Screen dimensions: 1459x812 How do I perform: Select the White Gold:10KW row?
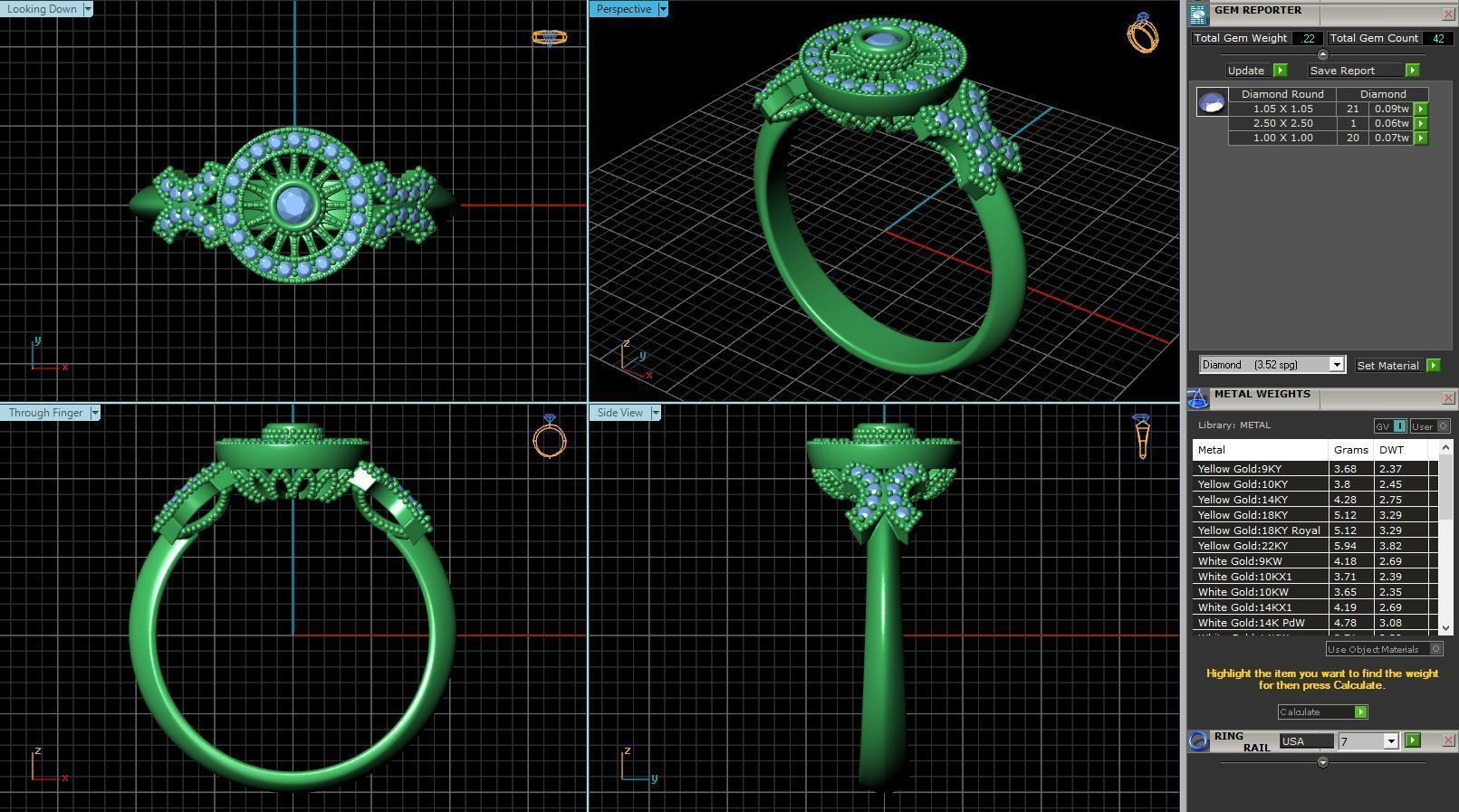pos(1314,592)
